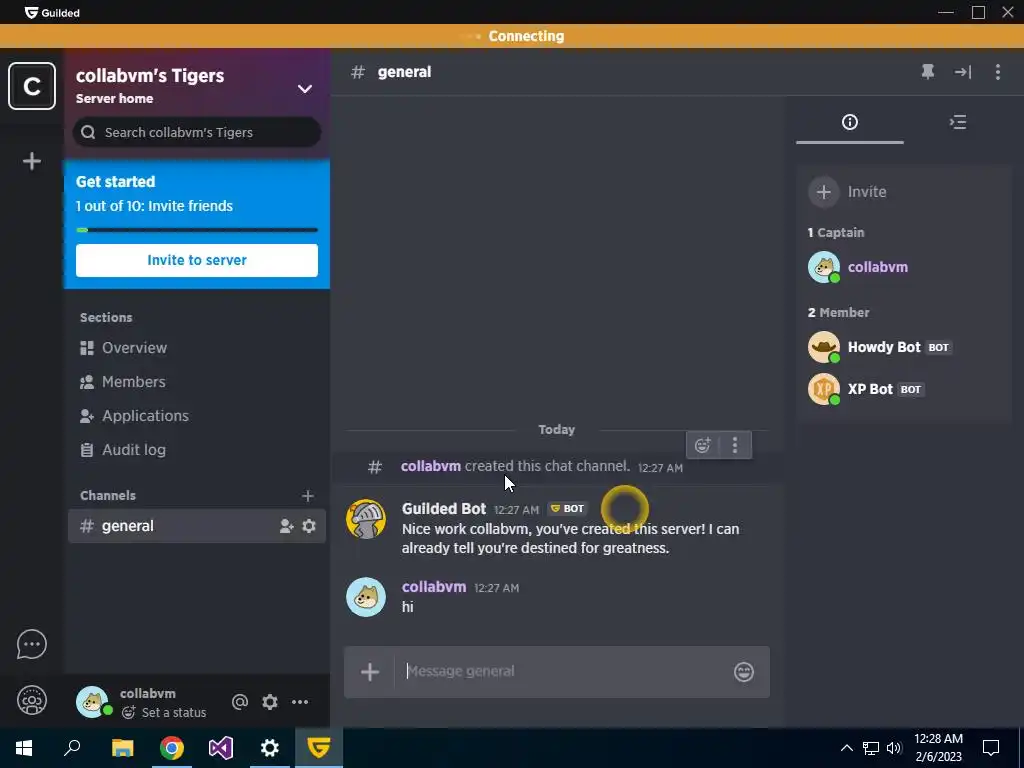Switch to threads list tab in sidebar
This screenshot has width=1024, height=768.
tap(958, 122)
